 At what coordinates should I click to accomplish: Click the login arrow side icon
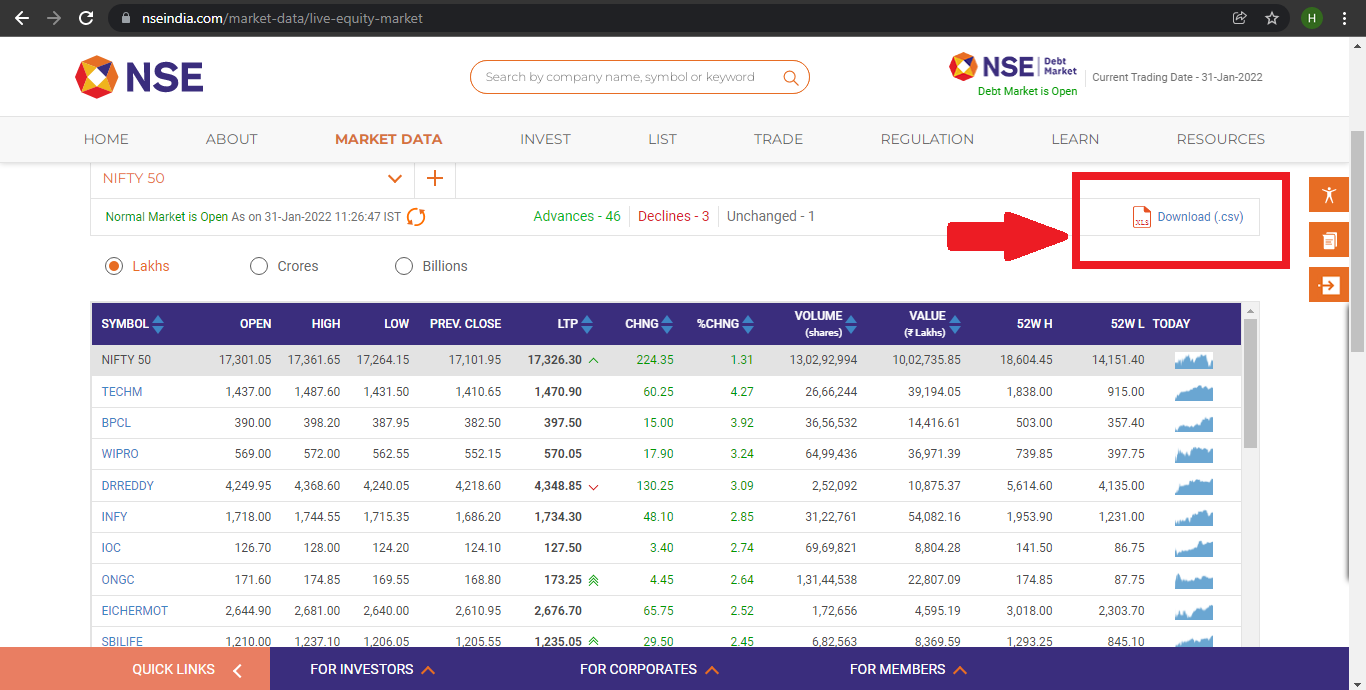[x=1329, y=285]
